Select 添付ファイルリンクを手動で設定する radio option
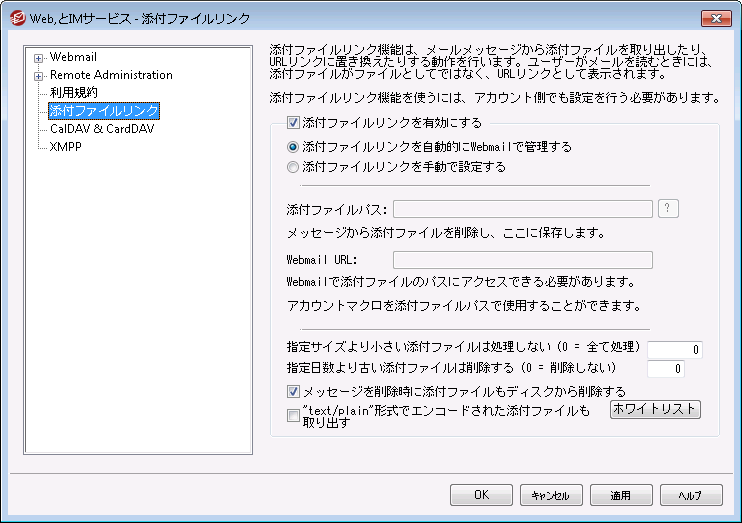 pyautogui.click(x=293, y=167)
